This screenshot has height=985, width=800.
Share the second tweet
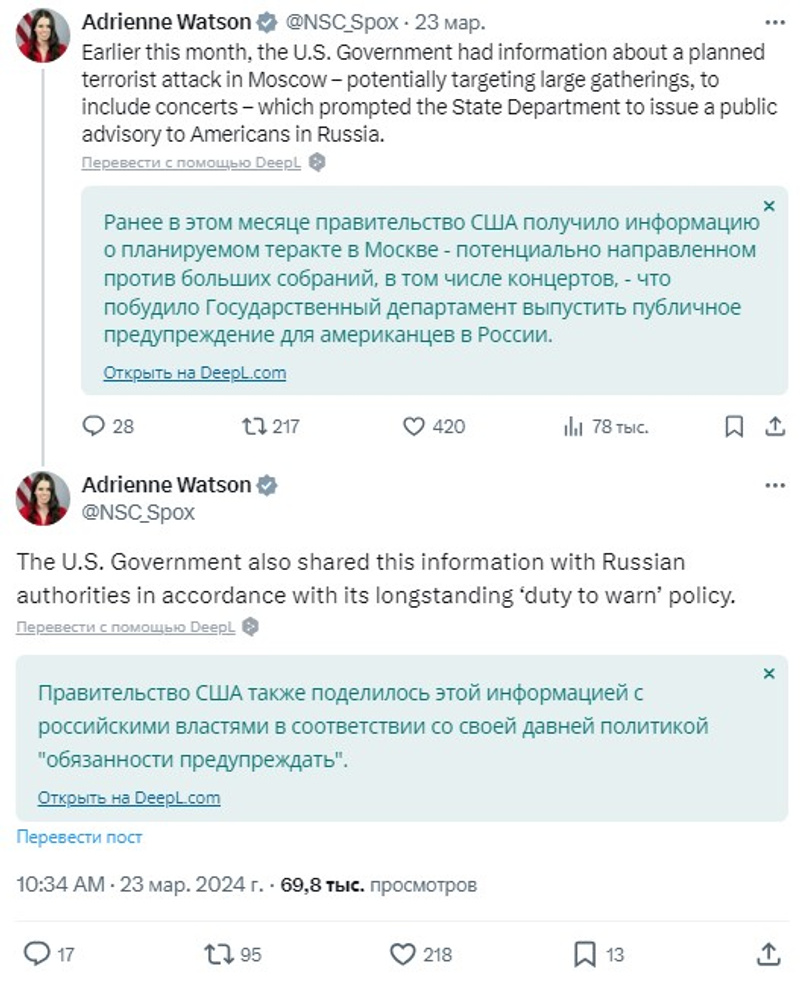point(768,954)
